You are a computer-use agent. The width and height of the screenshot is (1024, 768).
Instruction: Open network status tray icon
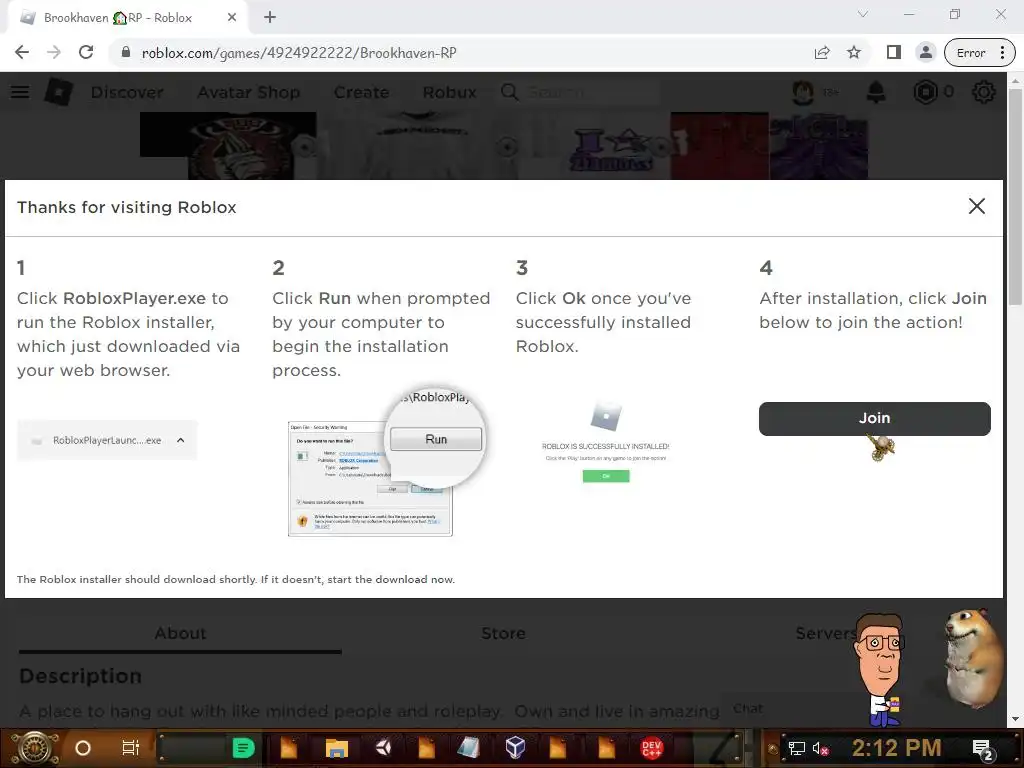797,748
